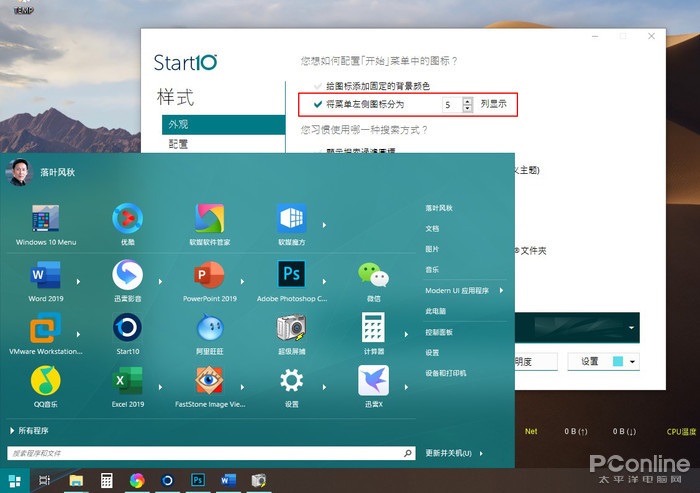Decrease column count stepper down arrow

coord(467,109)
